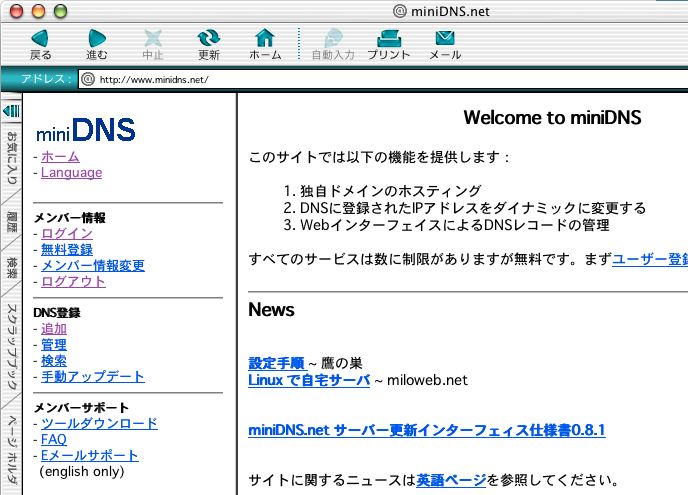Click the アドレス label in address bar
Viewport: 688px width, 495px height.
46,79
